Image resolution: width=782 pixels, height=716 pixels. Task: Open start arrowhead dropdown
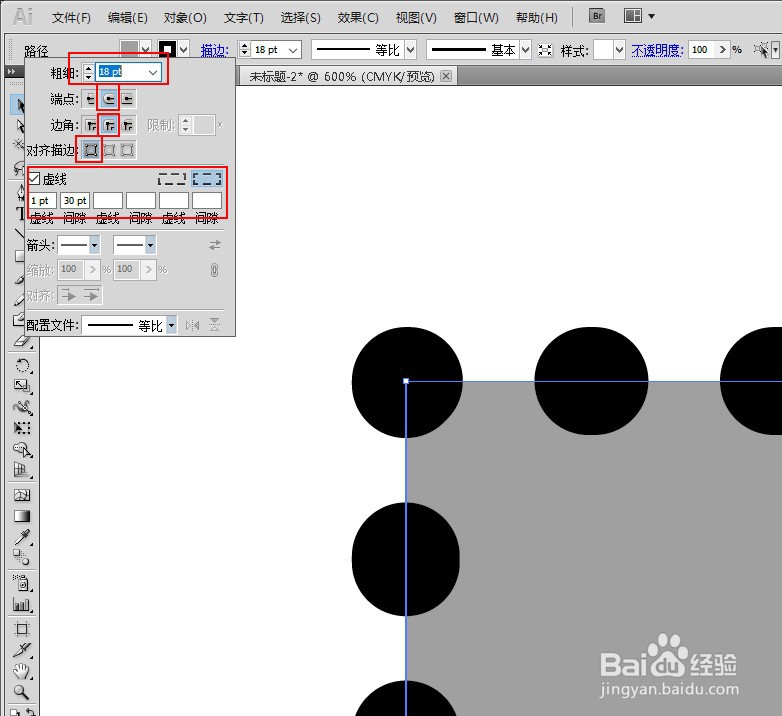click(94, 245)
